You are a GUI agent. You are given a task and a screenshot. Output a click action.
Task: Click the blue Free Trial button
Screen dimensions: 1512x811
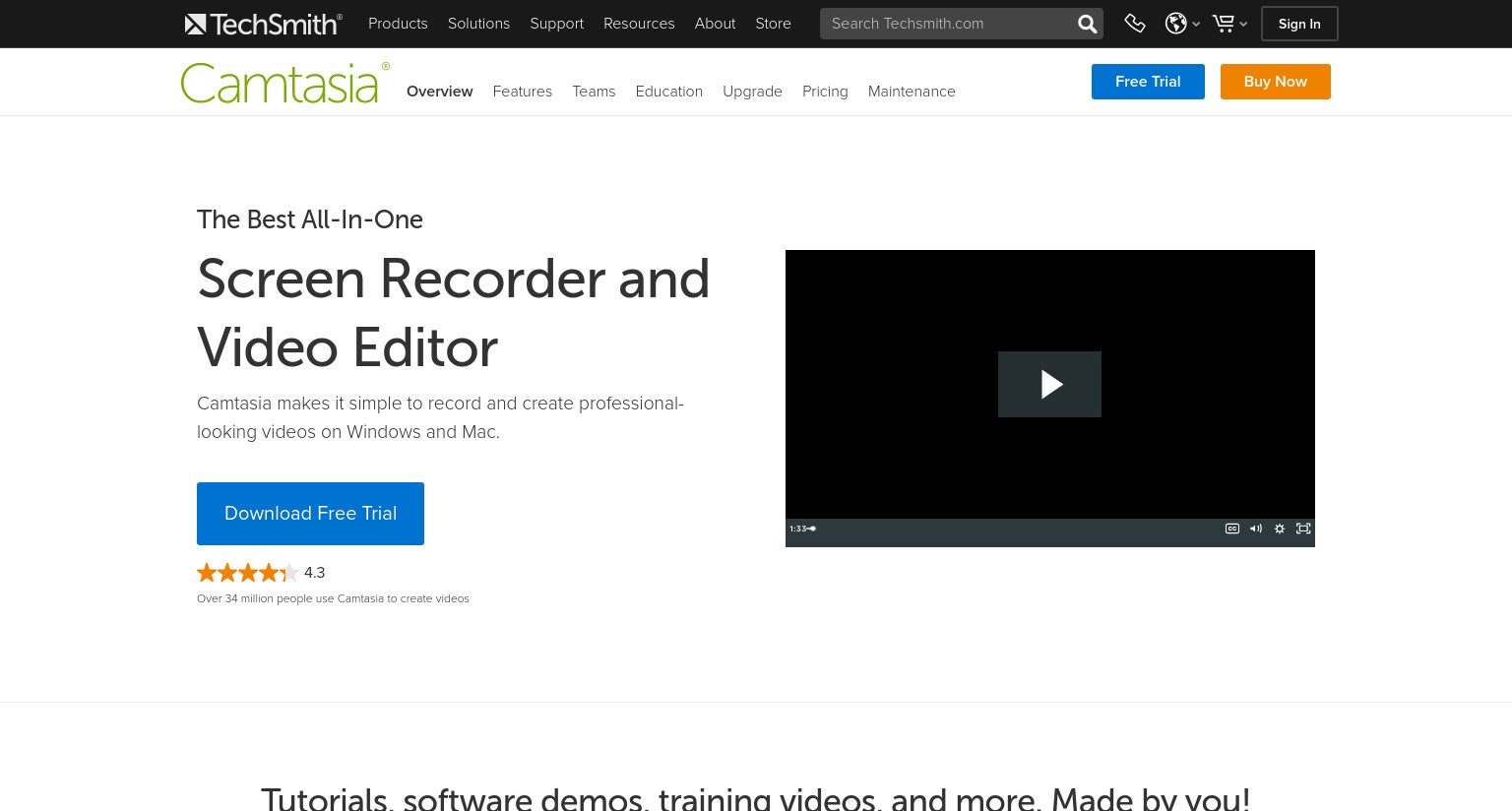1148,82
